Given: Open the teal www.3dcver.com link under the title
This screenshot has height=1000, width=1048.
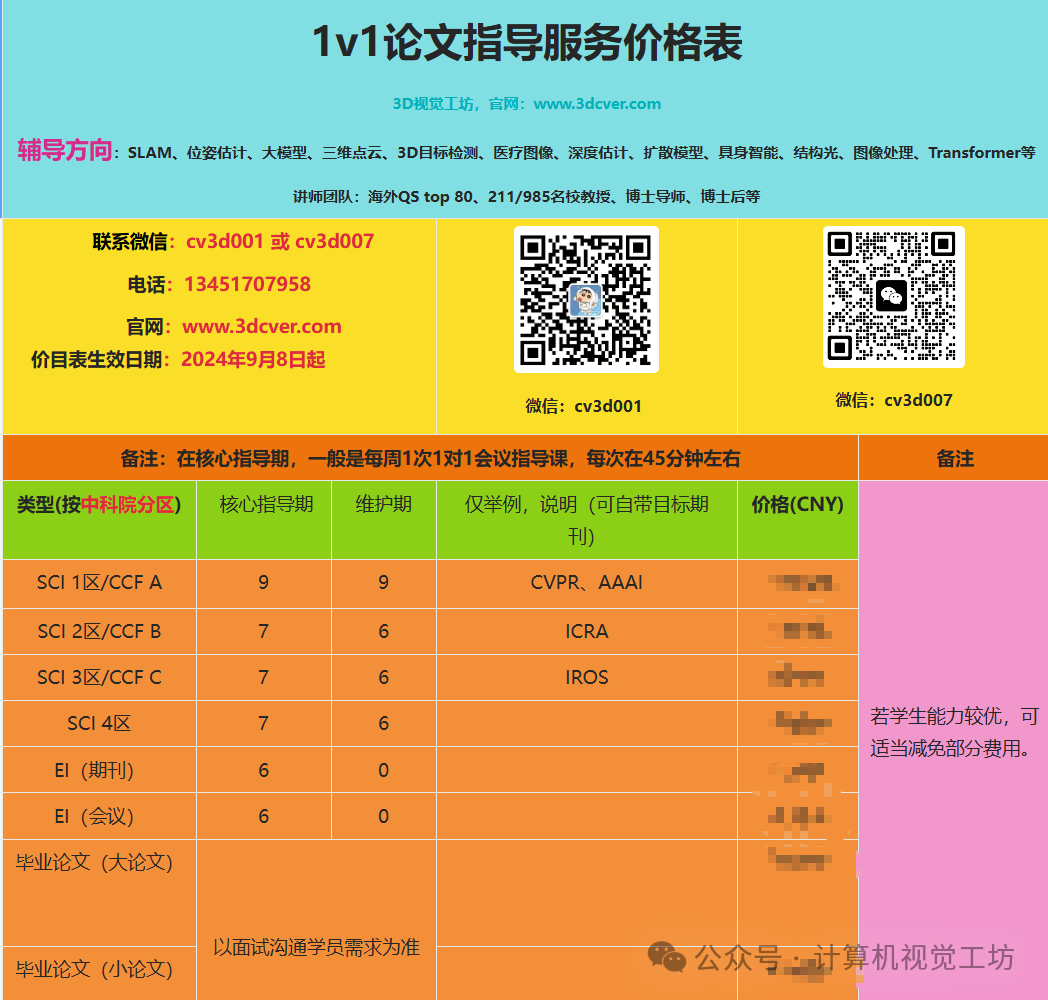Looking at the screenshot, I should coord(597,104).
